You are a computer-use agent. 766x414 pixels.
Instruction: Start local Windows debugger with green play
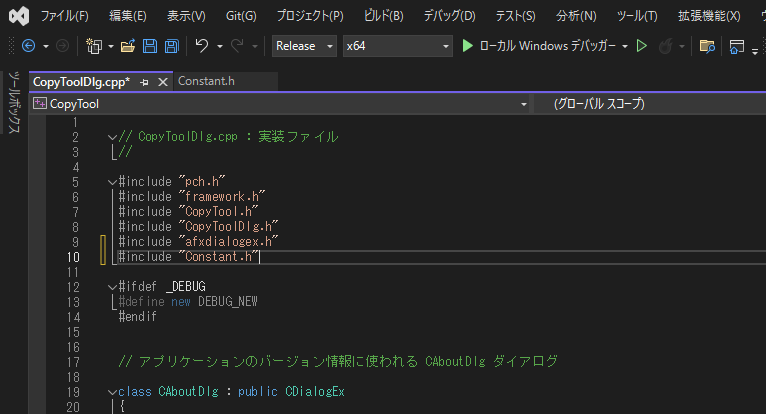[x=469, y=46]
